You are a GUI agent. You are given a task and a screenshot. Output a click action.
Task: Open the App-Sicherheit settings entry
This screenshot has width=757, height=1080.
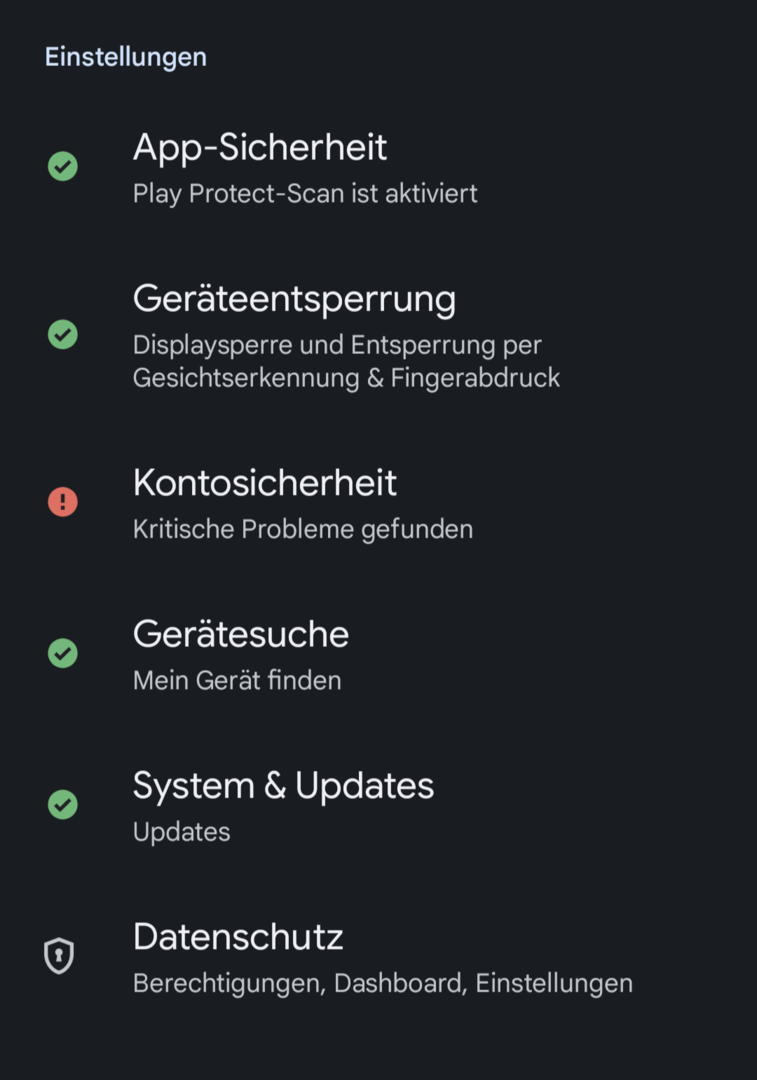click(x=260, y=148)
